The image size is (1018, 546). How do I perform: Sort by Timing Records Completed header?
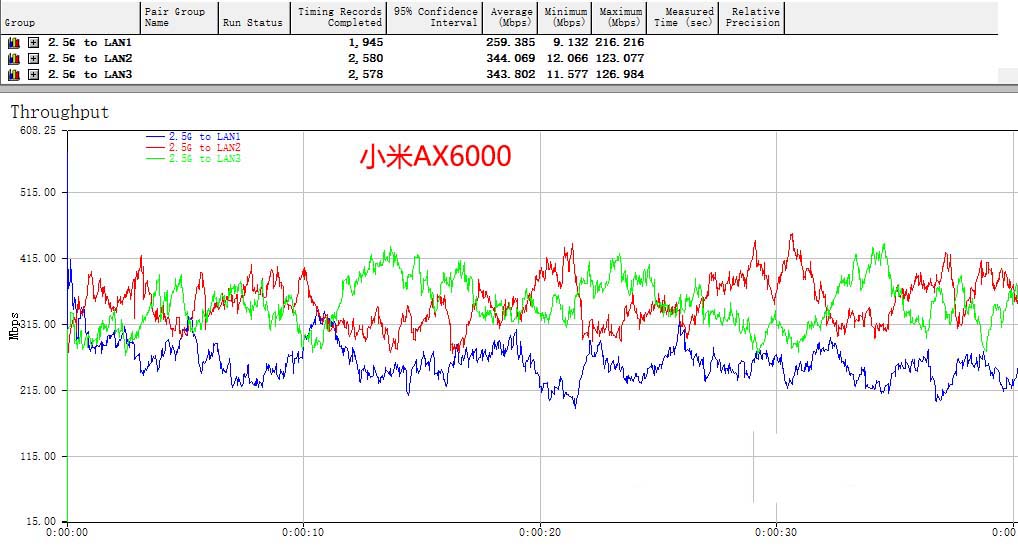[338, 18]
